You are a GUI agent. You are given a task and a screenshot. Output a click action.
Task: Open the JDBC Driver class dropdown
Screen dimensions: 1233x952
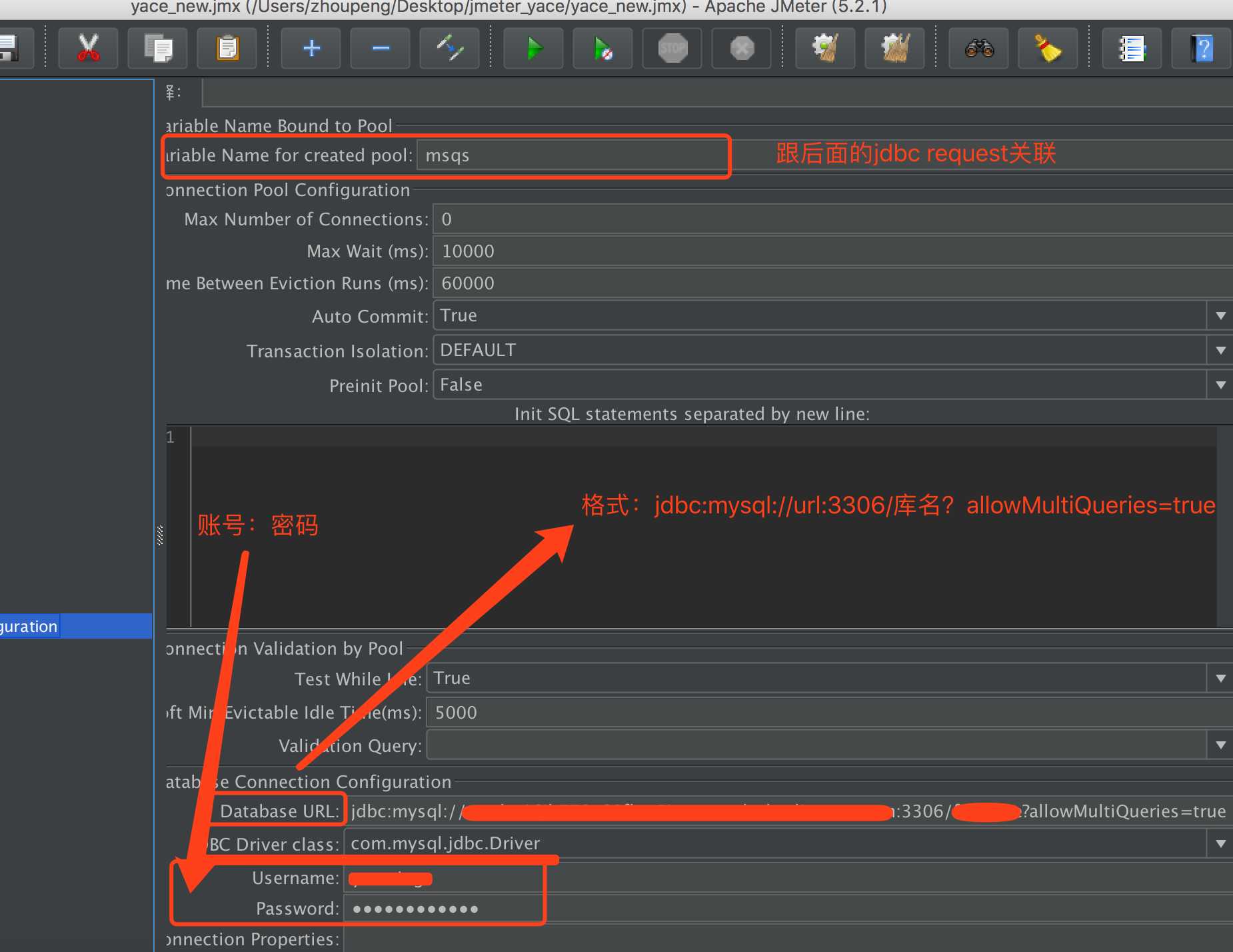pos(1220,843)
